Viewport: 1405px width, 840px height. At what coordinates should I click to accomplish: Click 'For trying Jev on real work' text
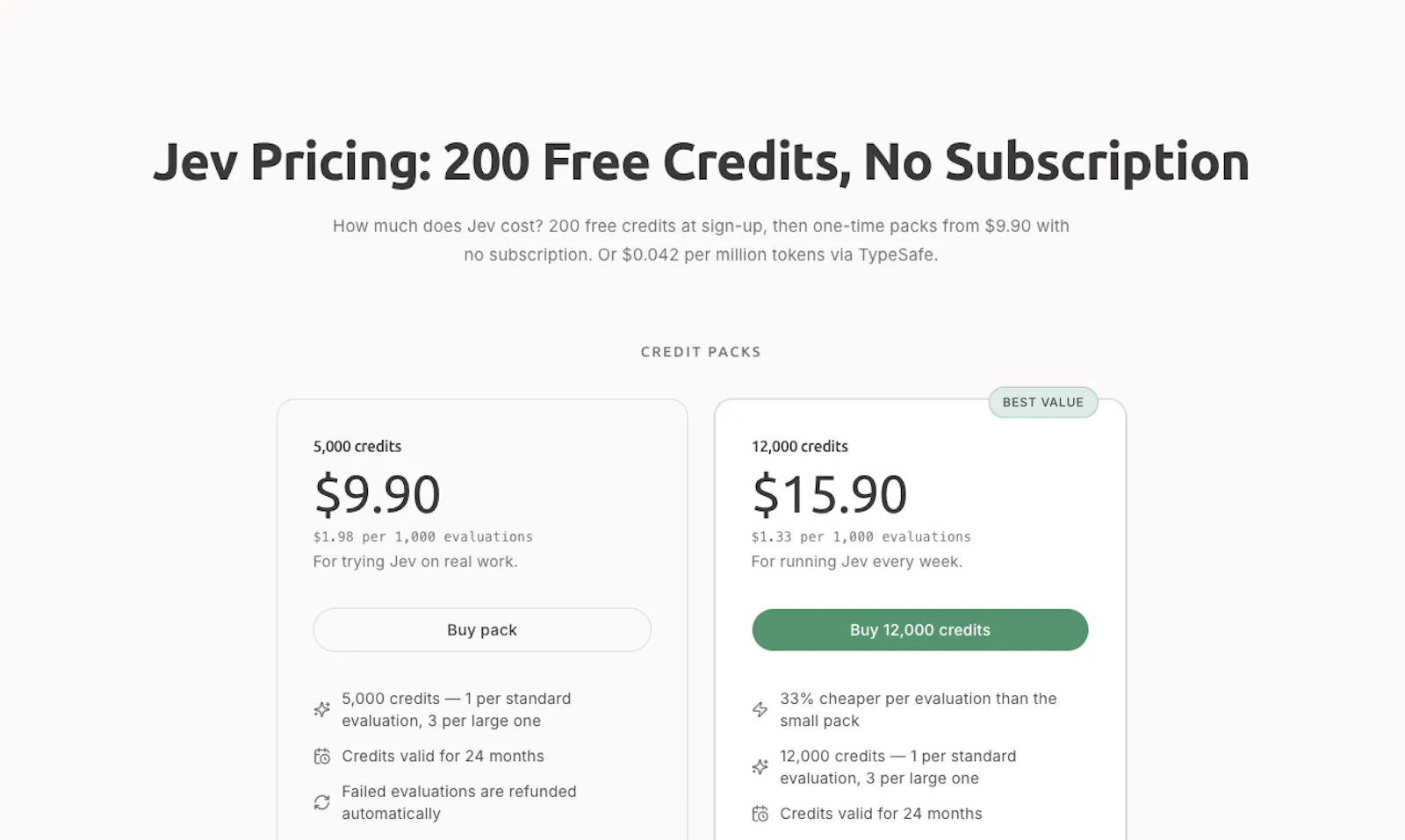pos(415,562)
